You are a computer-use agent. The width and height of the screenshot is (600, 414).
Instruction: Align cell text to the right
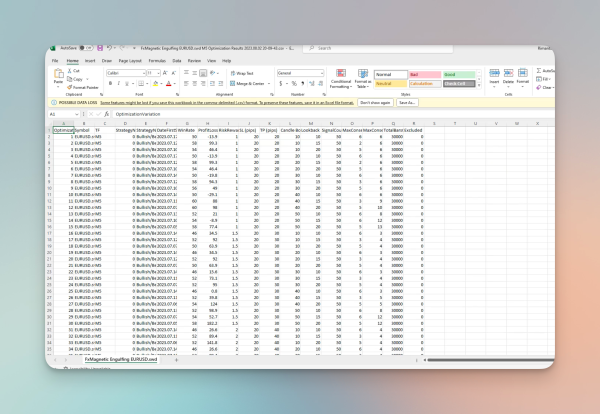[203, 83]
